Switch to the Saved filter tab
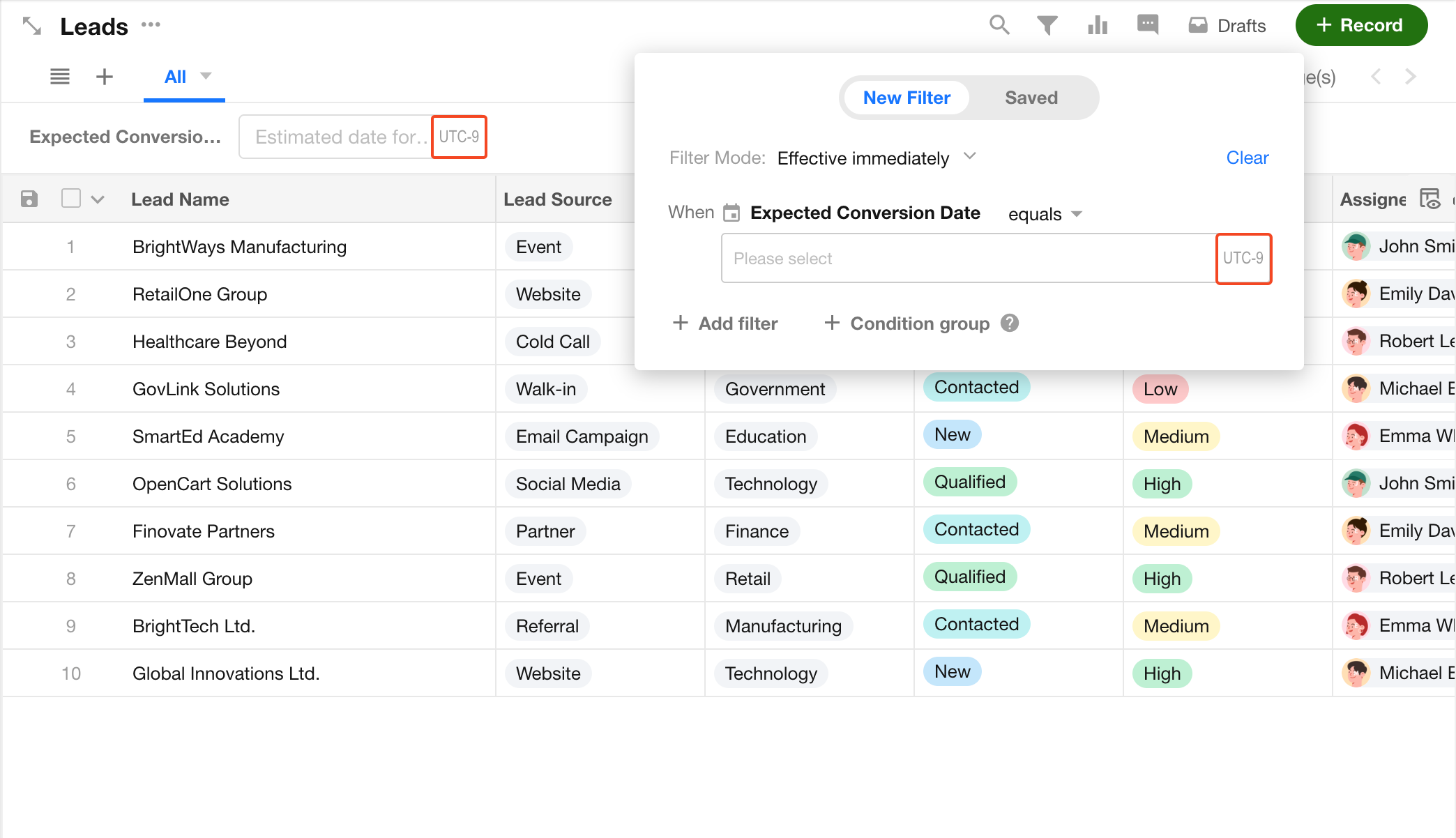This screenshot has width=1456, height=838. pos(1031,98)
